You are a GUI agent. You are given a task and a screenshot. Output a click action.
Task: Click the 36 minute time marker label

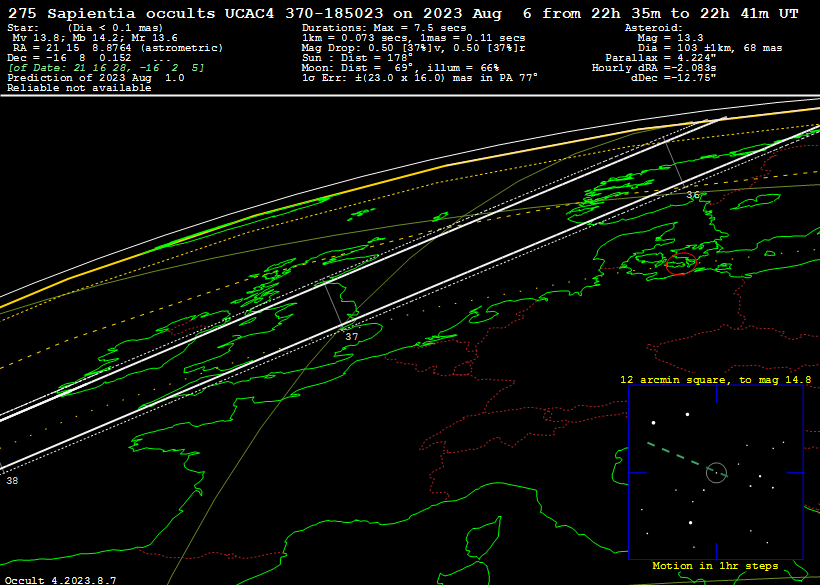[693, 195]
